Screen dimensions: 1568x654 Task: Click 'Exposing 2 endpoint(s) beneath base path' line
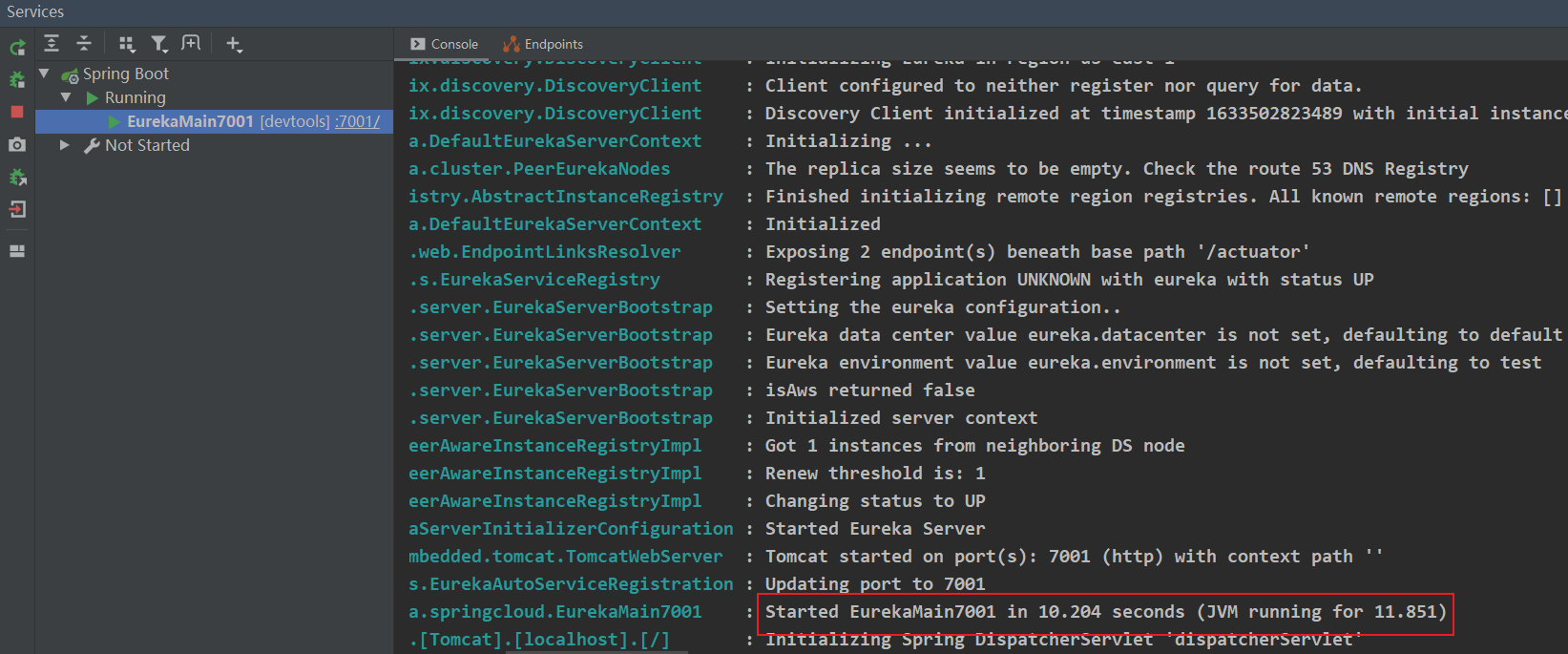(1037, 252)
